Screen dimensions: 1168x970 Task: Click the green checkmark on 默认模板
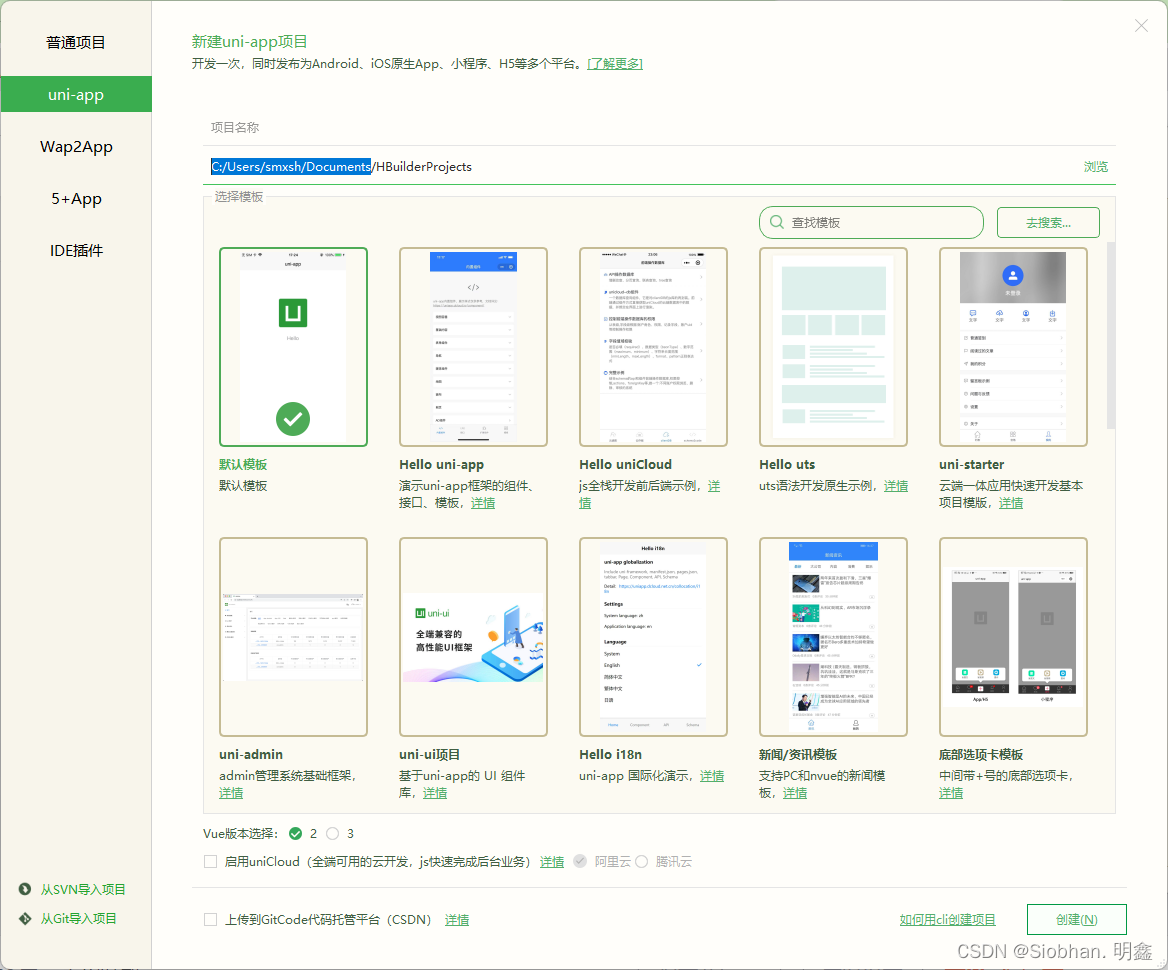coord(293,419)
